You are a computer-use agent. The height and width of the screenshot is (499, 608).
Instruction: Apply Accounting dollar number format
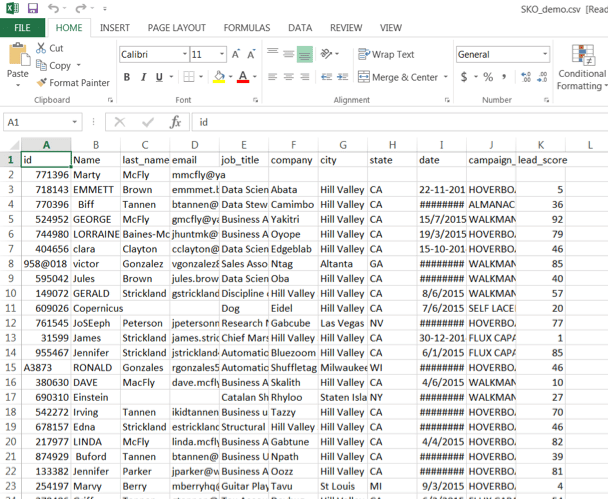click(x=464, y=77)
